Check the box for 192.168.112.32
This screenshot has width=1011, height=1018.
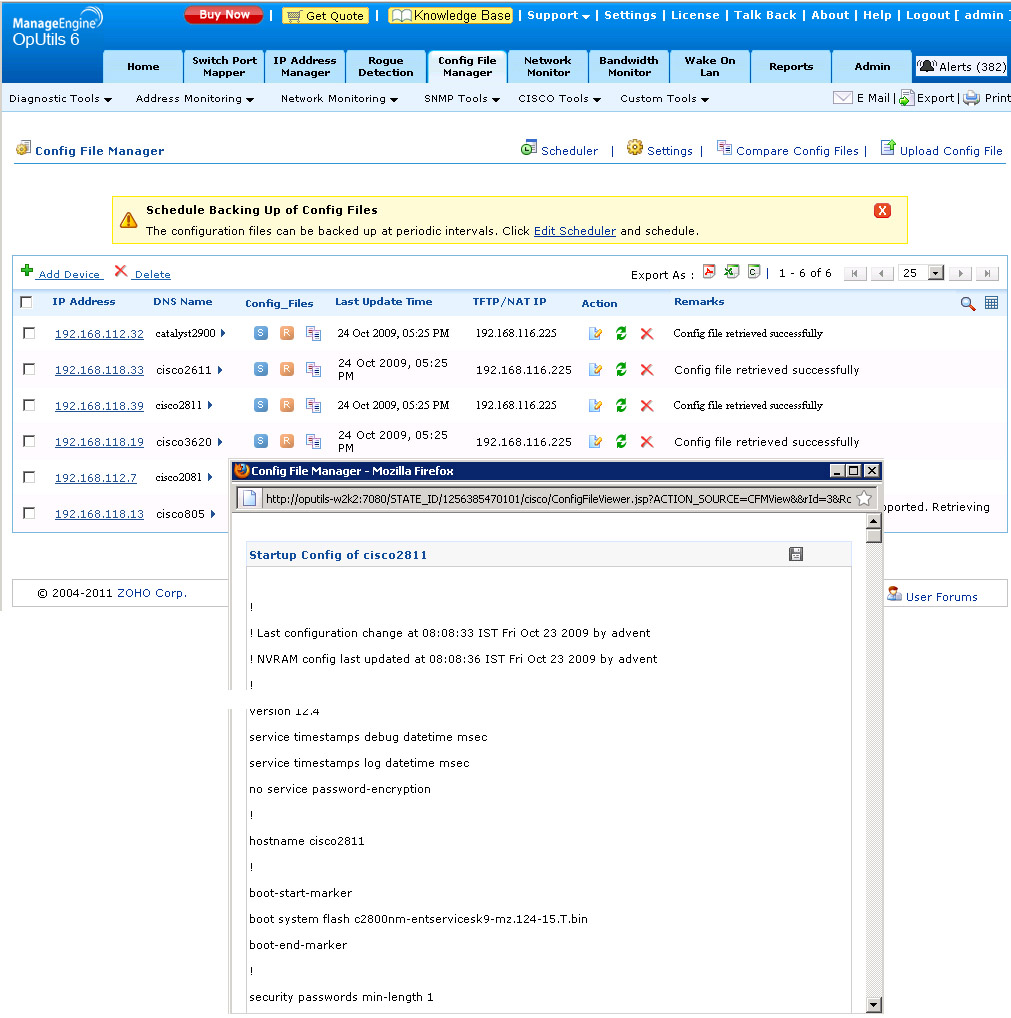point(29,333)
